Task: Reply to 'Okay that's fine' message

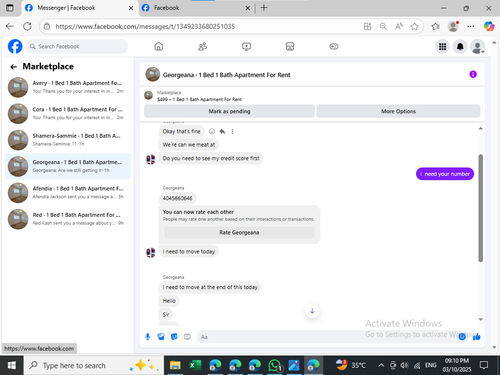Action: tap(222, 131)
